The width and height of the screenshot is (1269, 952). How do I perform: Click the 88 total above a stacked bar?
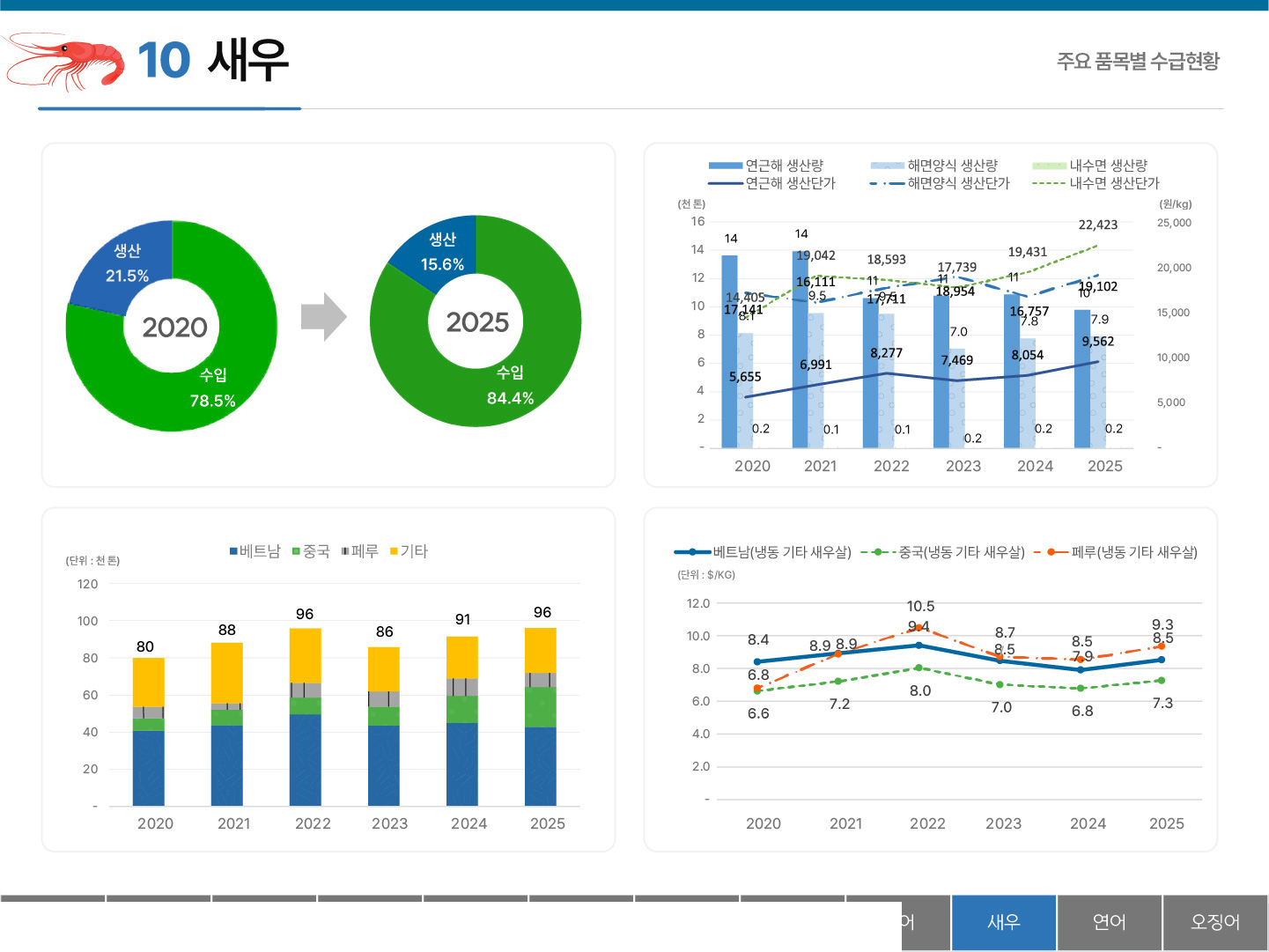point(227,631)
